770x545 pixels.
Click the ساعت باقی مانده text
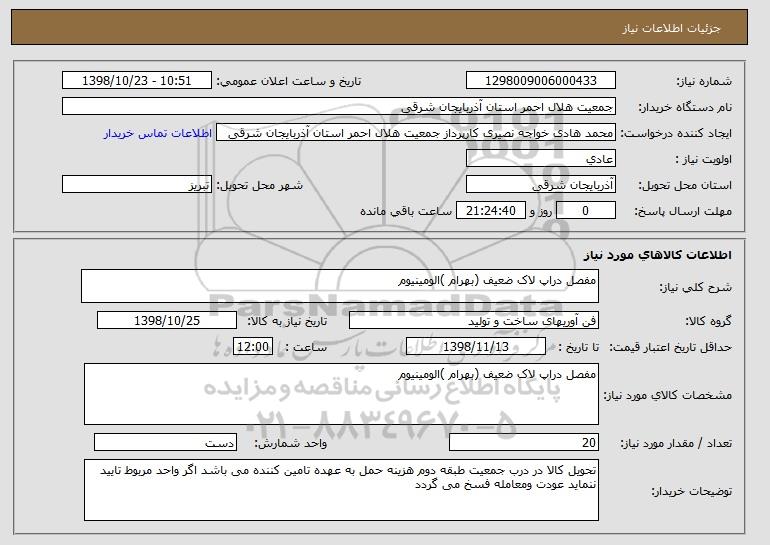[x=406, y=211]
